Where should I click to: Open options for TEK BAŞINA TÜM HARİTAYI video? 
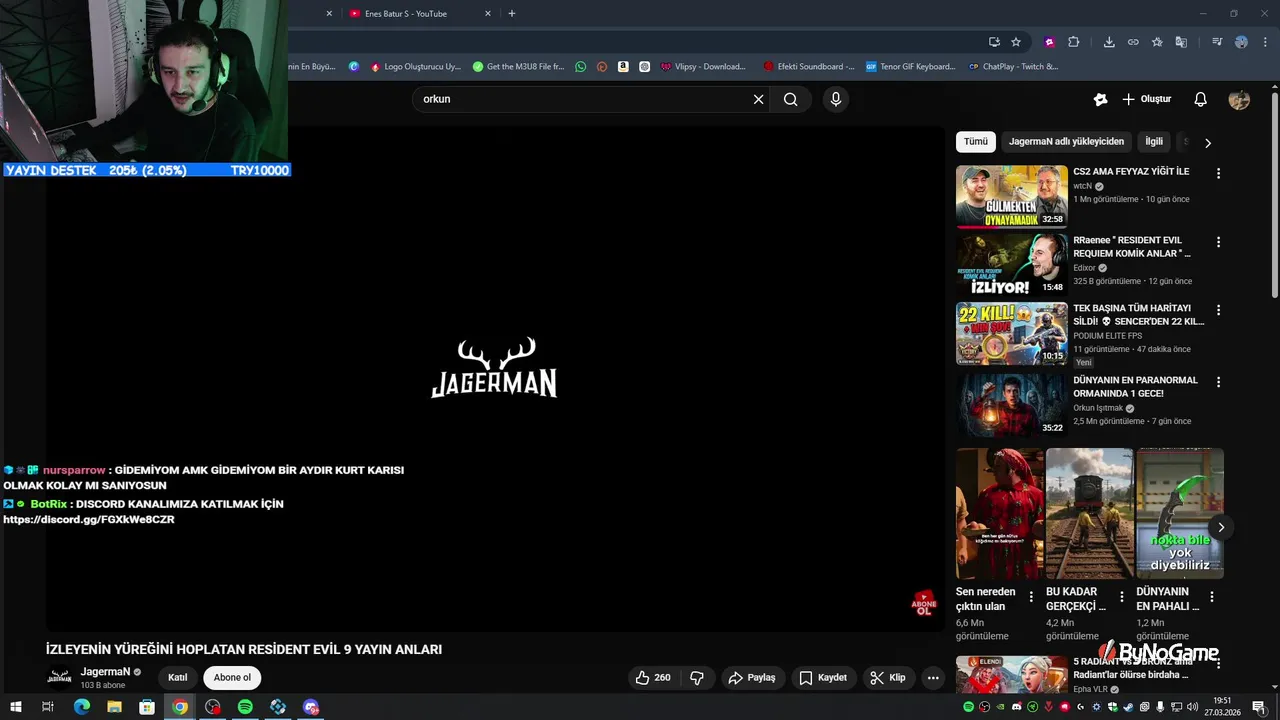1218,310
